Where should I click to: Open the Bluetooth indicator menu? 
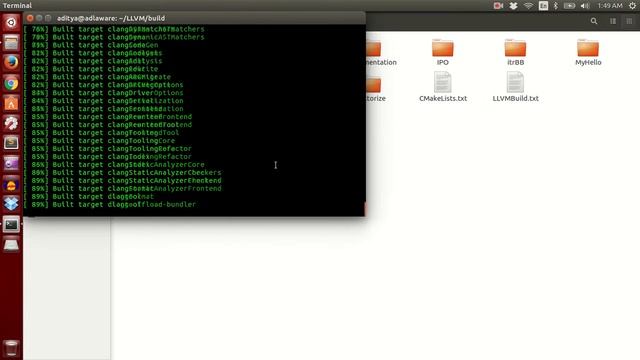coord(556,6)
